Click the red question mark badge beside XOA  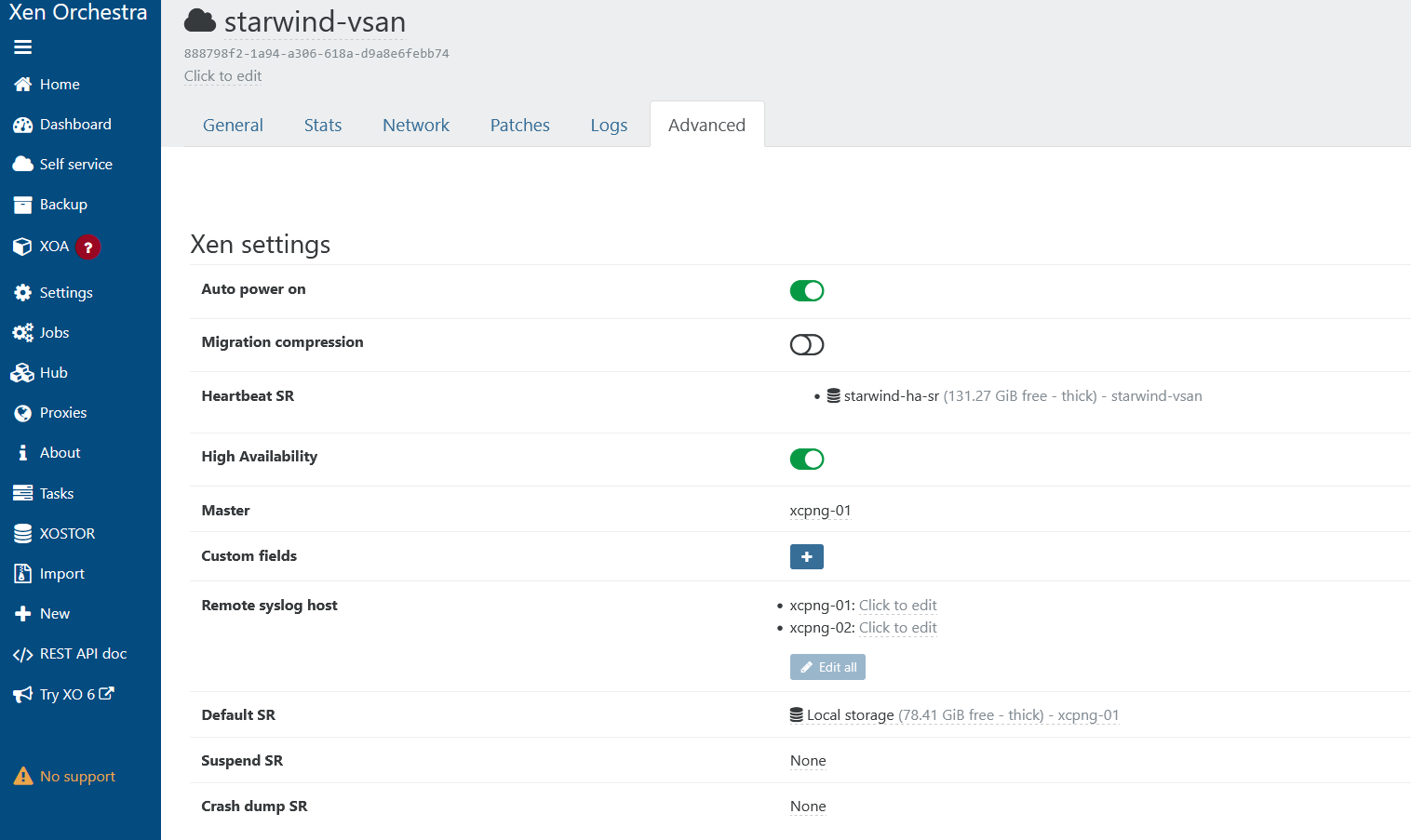tap(88, 247)
